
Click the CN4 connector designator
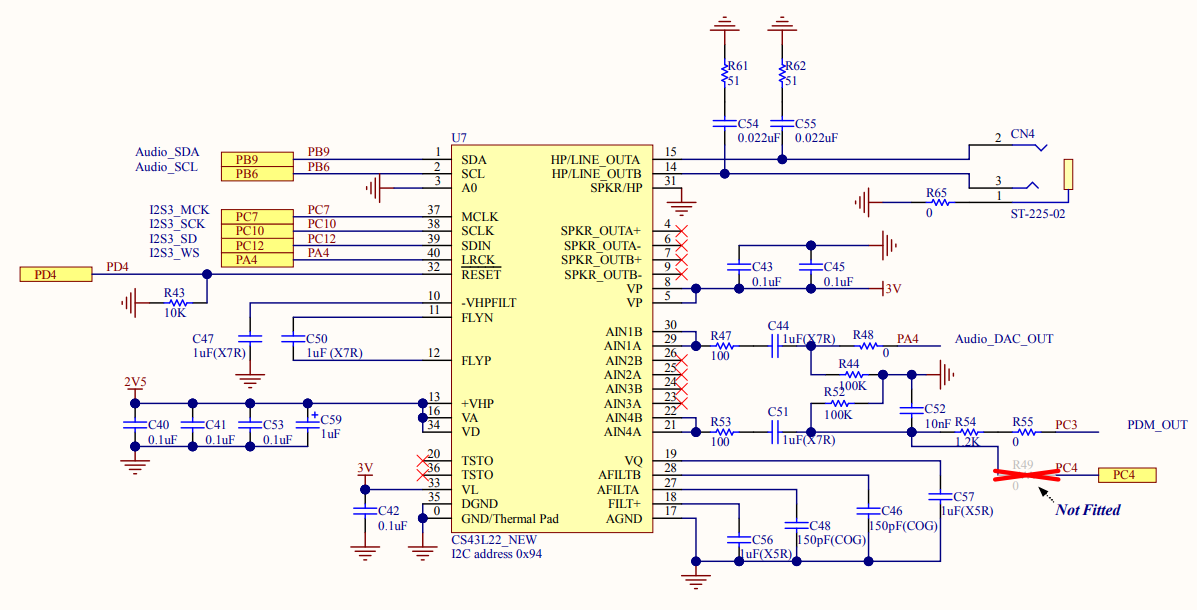[x=1022, y=134]
